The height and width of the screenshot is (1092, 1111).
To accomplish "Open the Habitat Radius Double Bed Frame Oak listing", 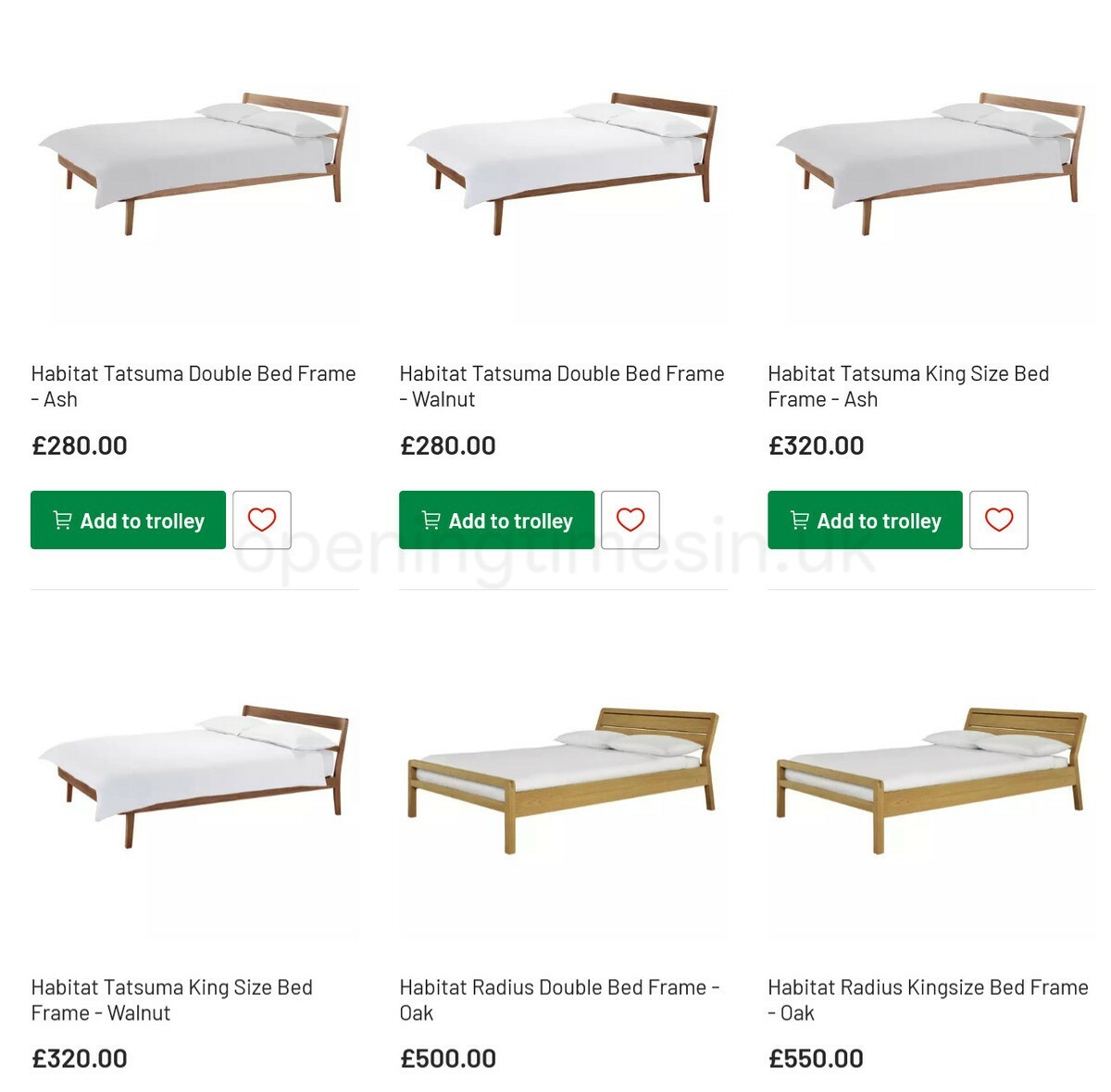I will pos(559,999).
